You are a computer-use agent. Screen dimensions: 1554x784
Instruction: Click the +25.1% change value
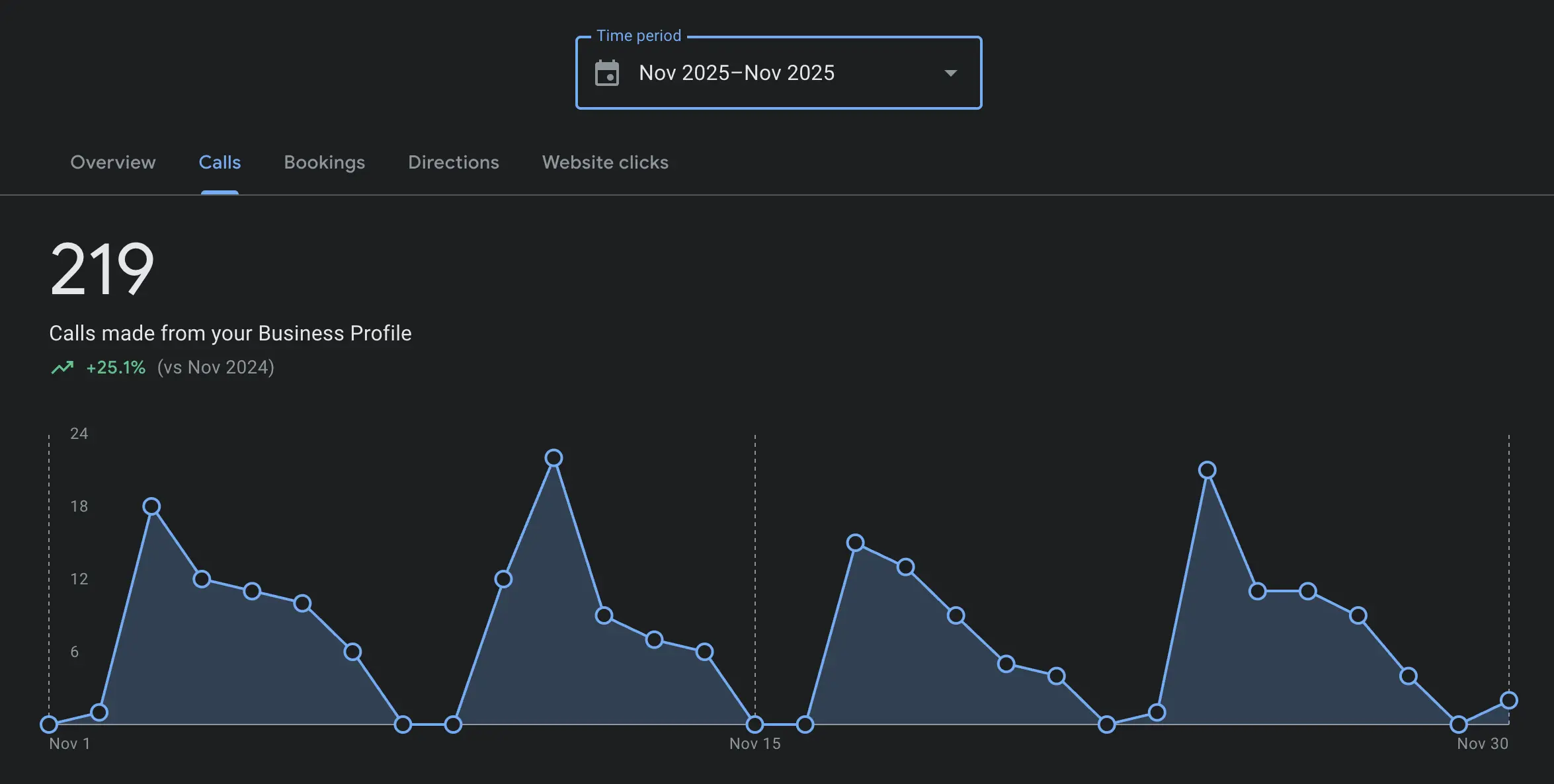pyautogui.click(x=116, y=368)
